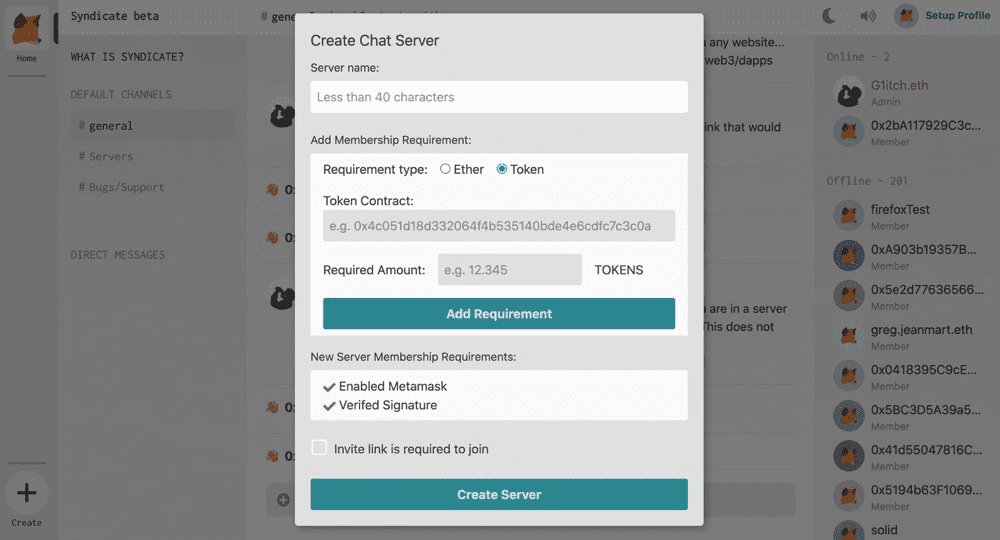Open the Setup Profile link
The image size is (1000, 540).
[x=957, y=15]
